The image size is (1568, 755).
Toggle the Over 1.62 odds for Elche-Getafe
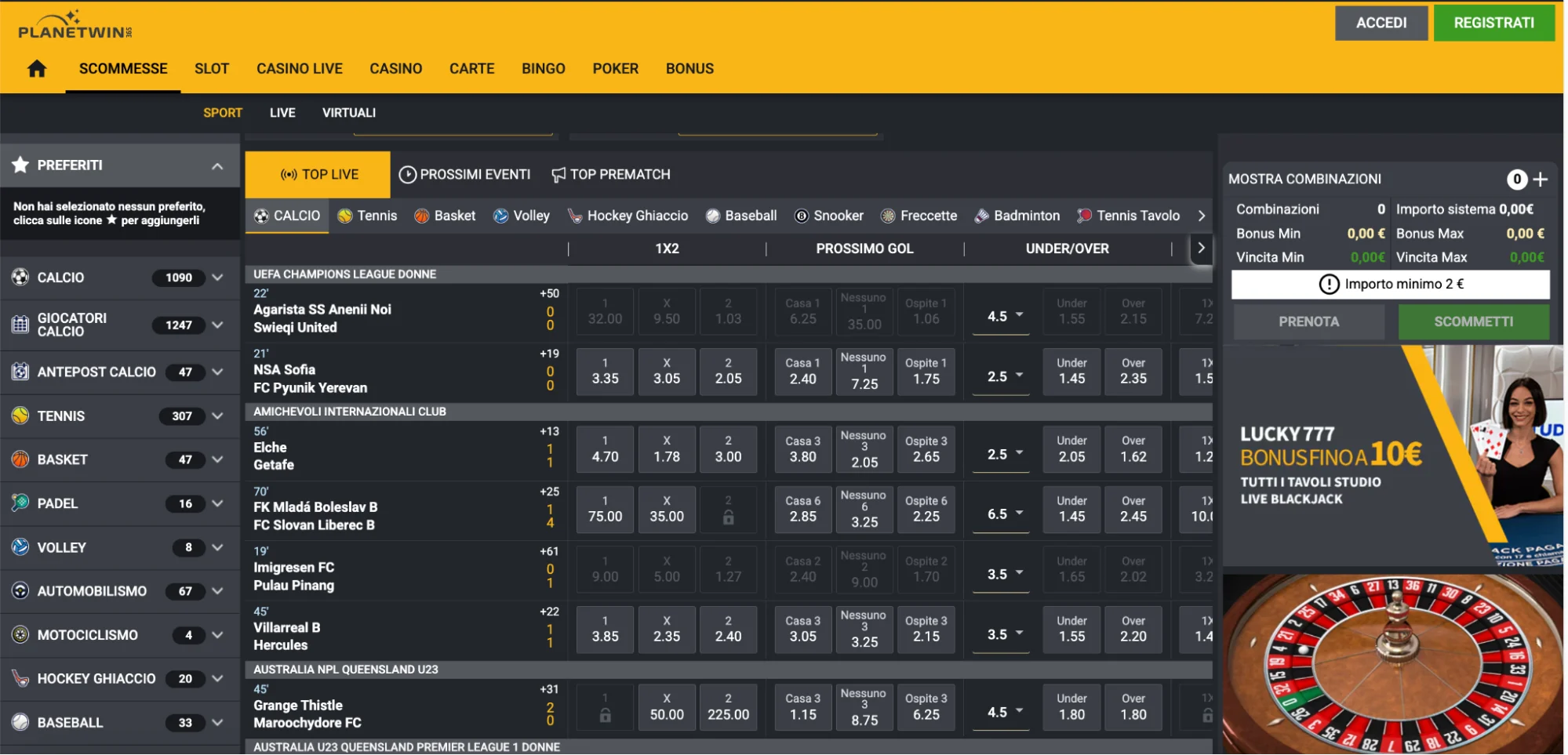(x=1133, y=449)
